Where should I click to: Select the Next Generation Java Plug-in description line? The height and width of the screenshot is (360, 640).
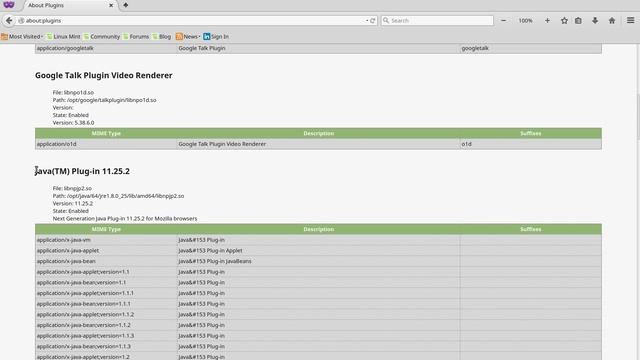pyautogui.click(x=125, y=218)
